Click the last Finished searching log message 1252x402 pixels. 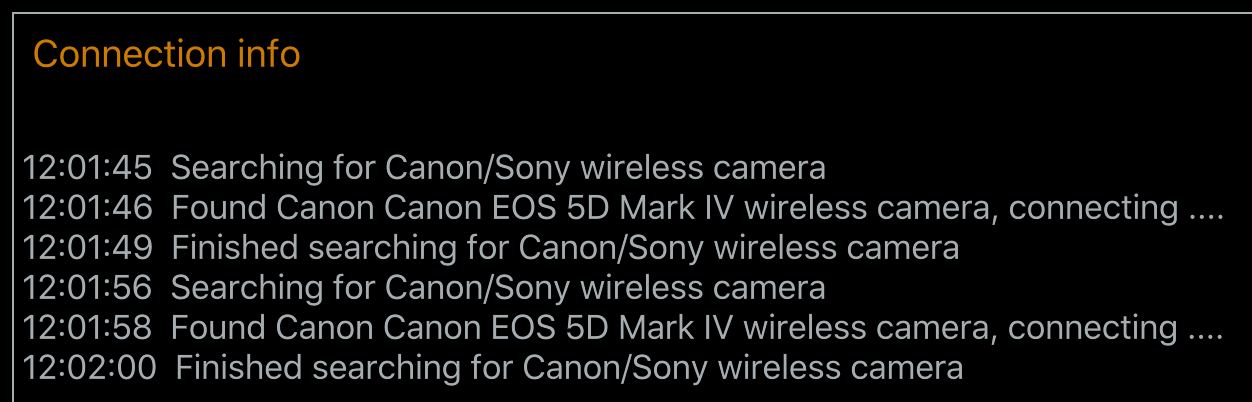pyautogui.click(x=569, y=368)
